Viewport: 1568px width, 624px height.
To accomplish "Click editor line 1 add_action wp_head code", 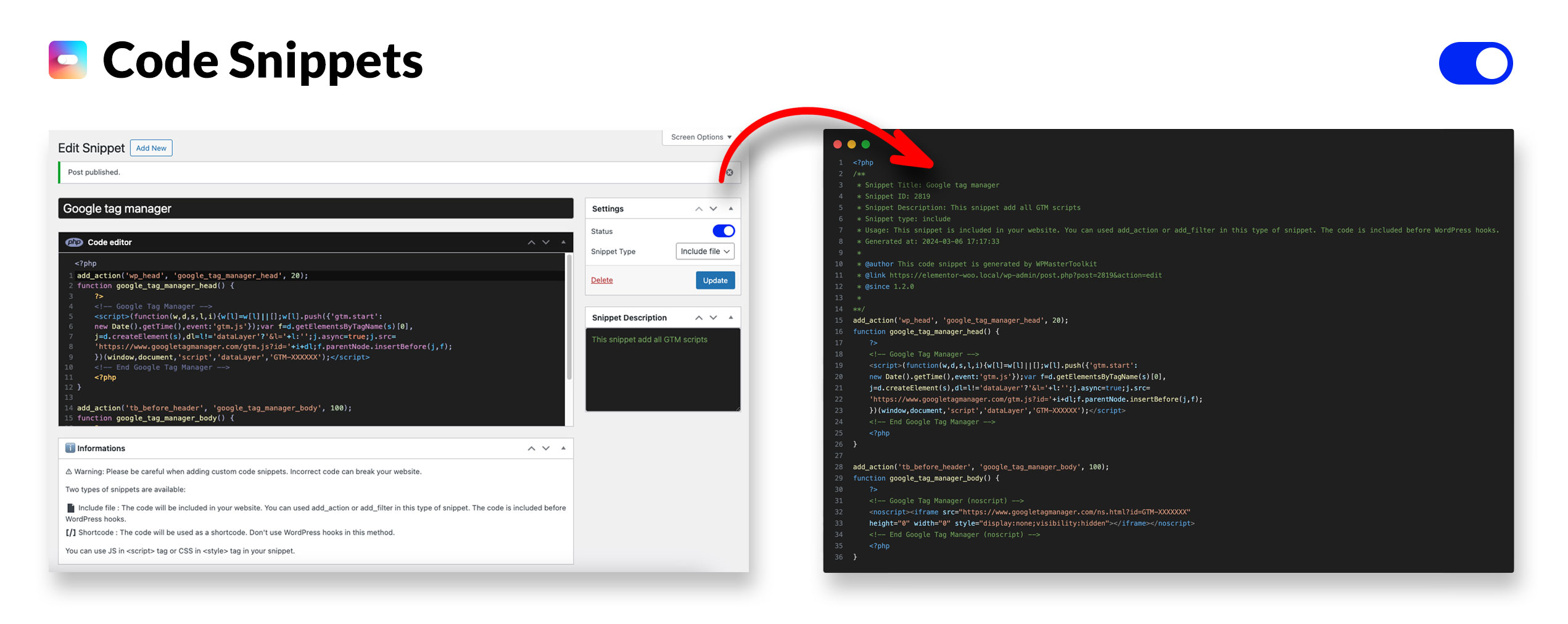I will coord(192,276).
